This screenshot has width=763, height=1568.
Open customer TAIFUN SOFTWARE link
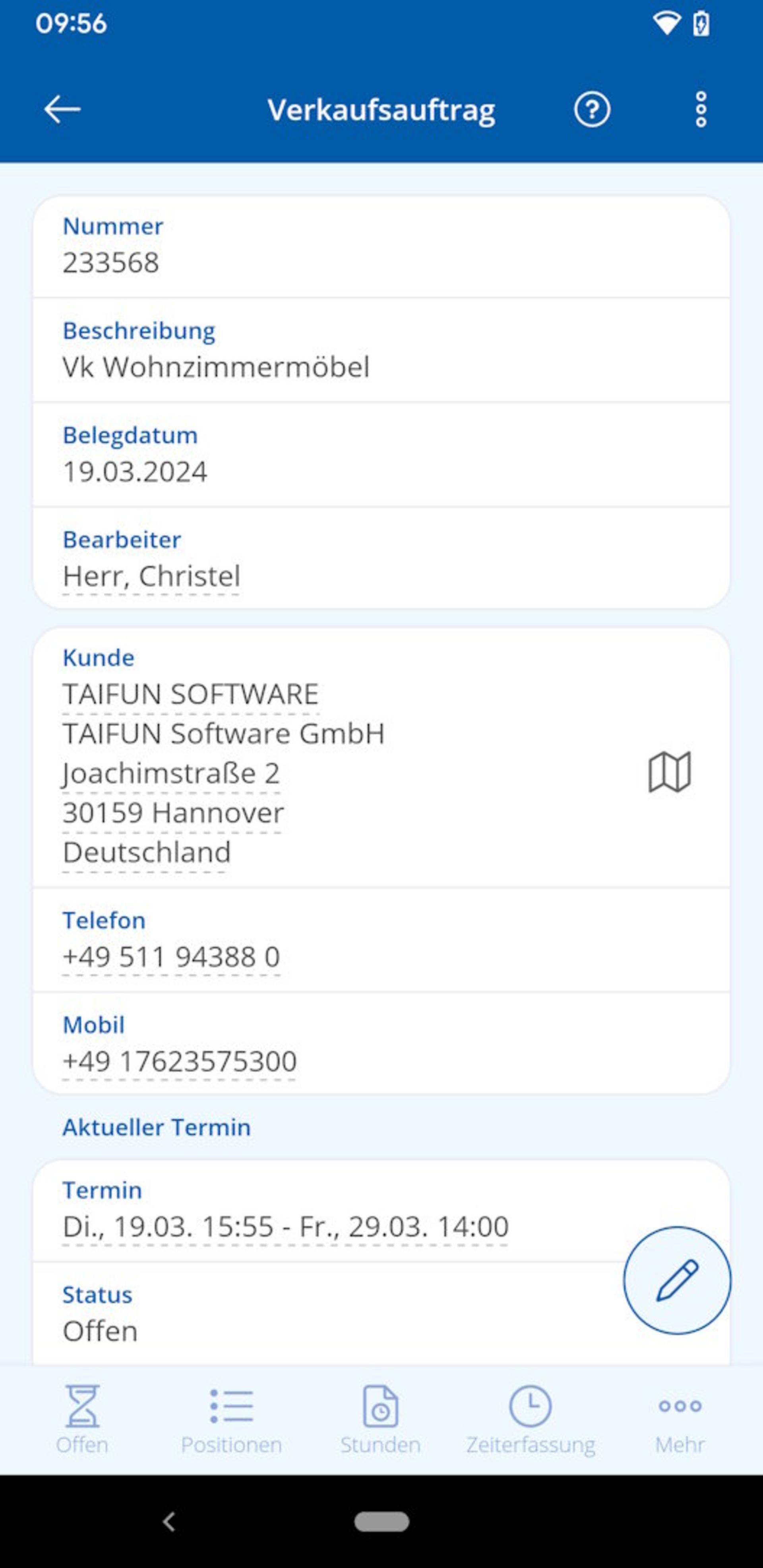pyautogui.click(x=191, y=694)
